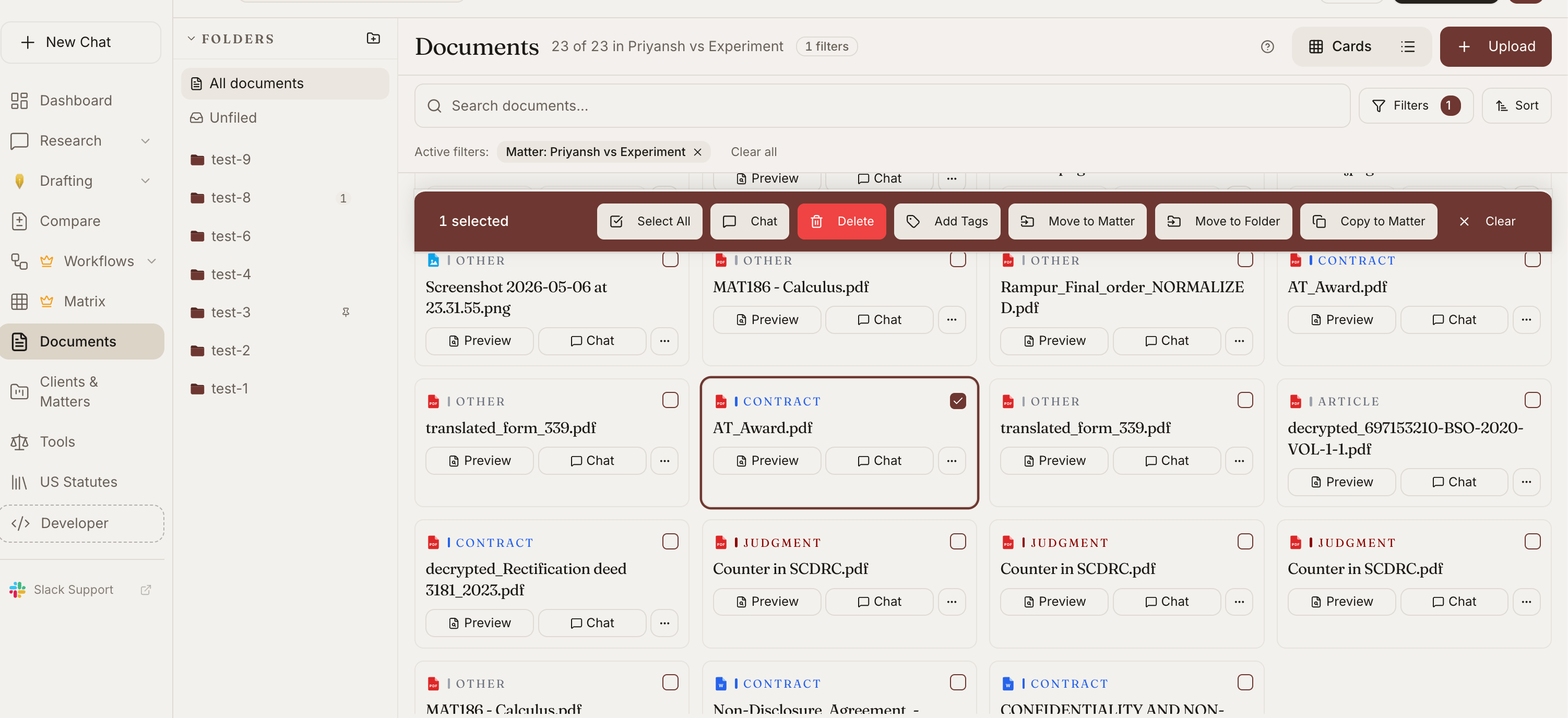Click Word file icon on Non-Disclosure Agreement card
This screenshot has width=1568, height=718.
click(x=721, y=684)
